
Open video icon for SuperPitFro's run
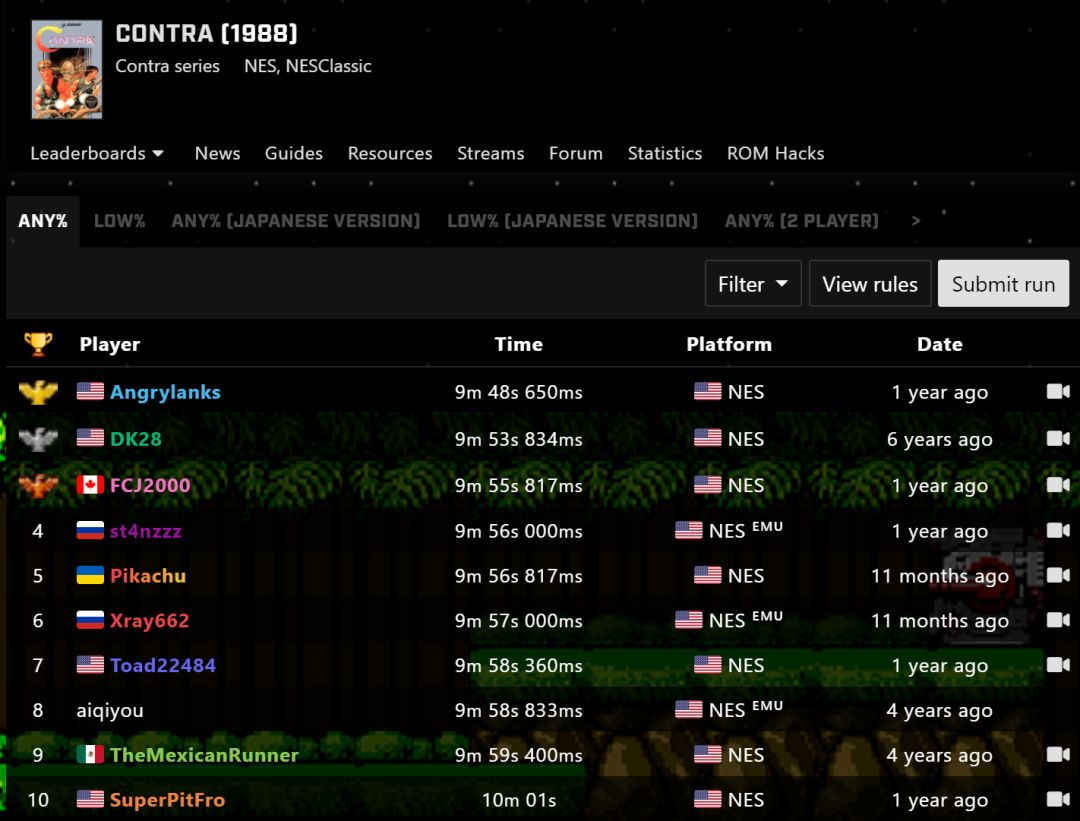click(1057, 800)
